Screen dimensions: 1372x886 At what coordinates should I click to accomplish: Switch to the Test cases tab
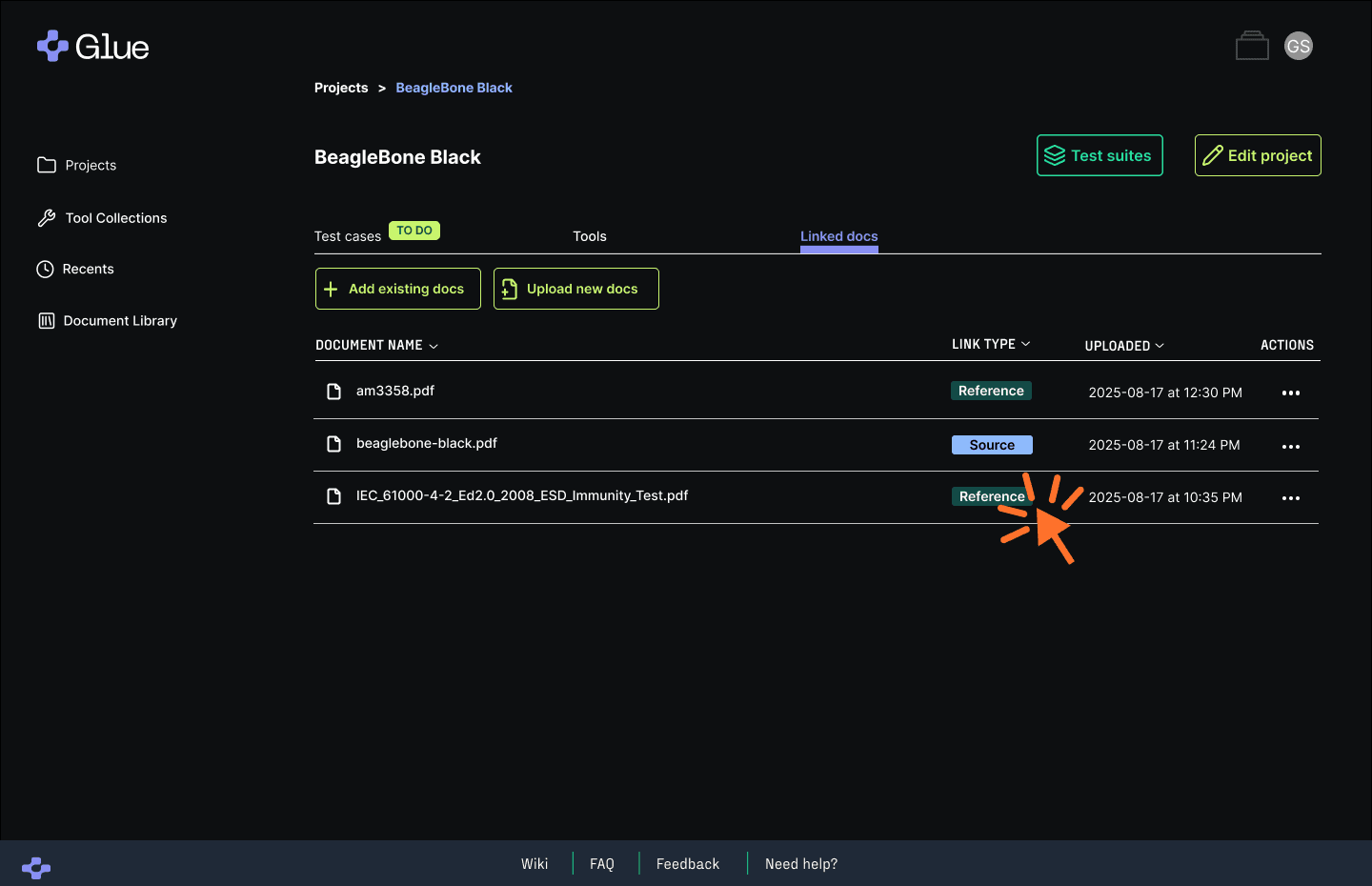point(348,236)
